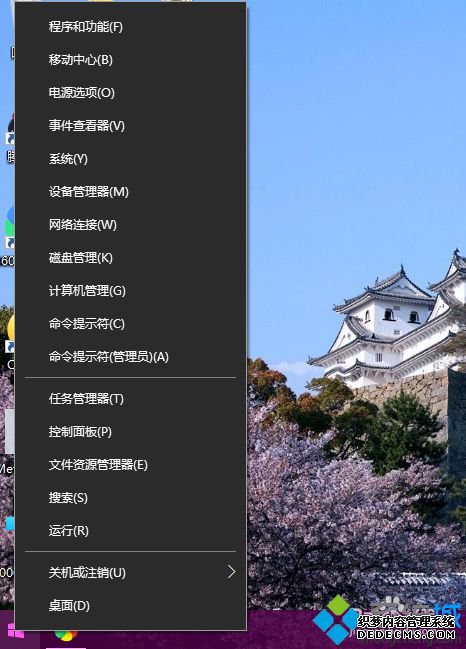Viewport: 466px width, 649px height.
Task: Select 搜索(S) menu item
Action: point(131,498)
